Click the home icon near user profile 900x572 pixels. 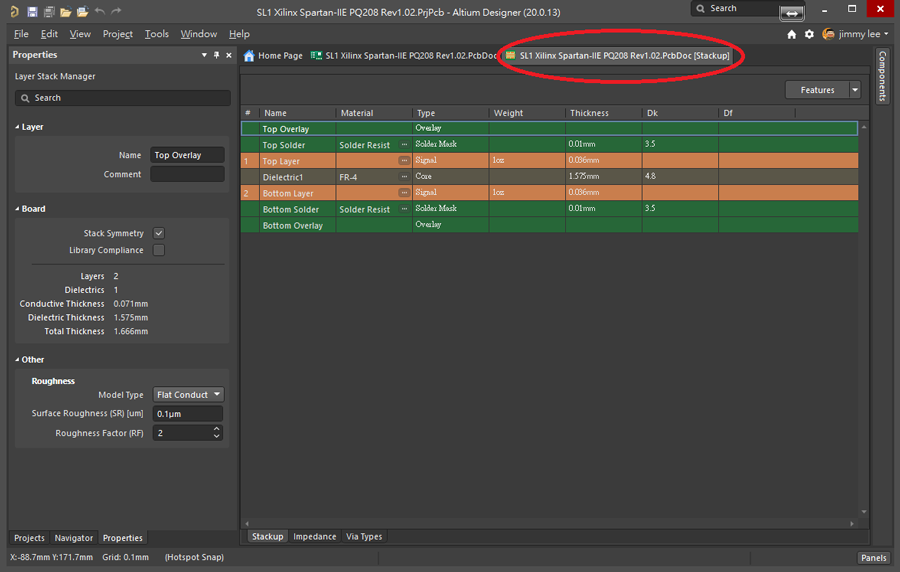point(792,34)
